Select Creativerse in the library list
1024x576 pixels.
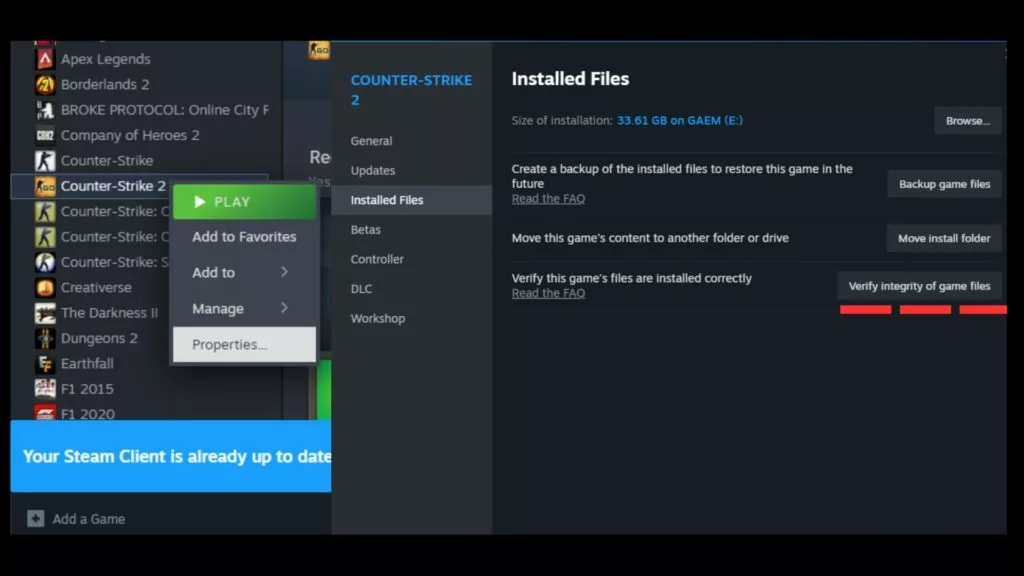click(x=96, y=287)
